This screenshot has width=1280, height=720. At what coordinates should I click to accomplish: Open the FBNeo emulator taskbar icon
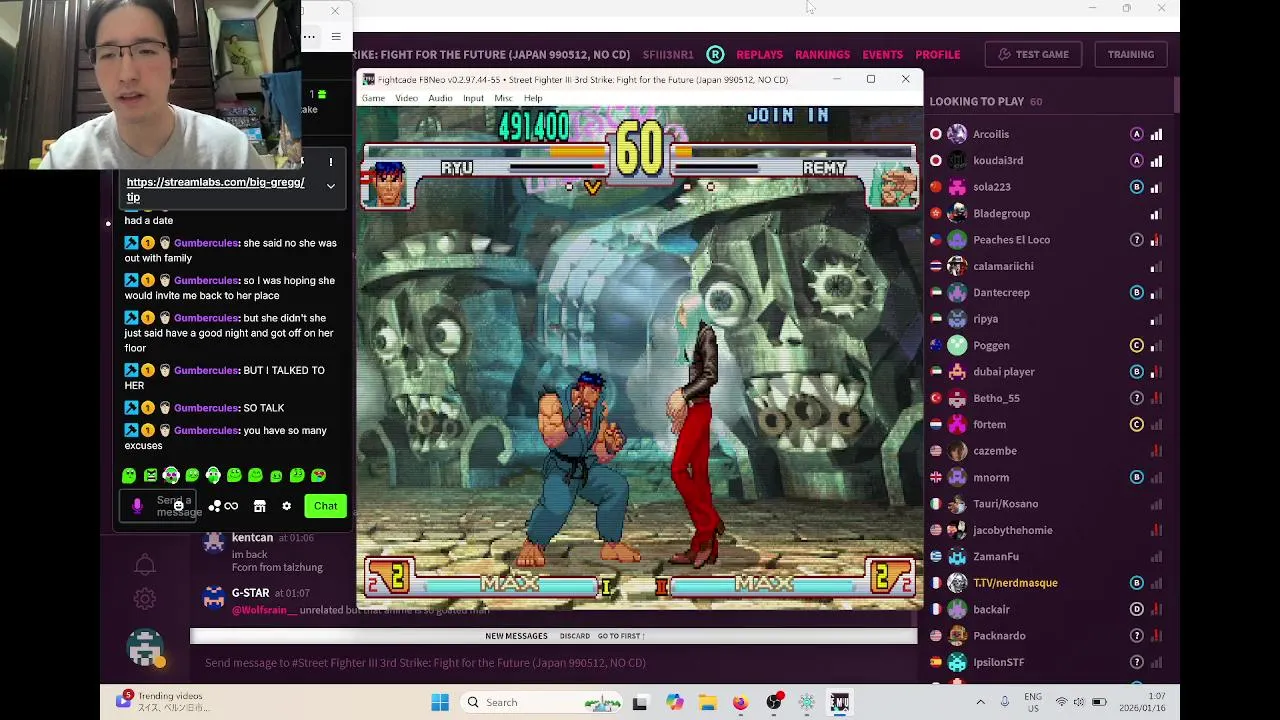click(x=839, y=702)
